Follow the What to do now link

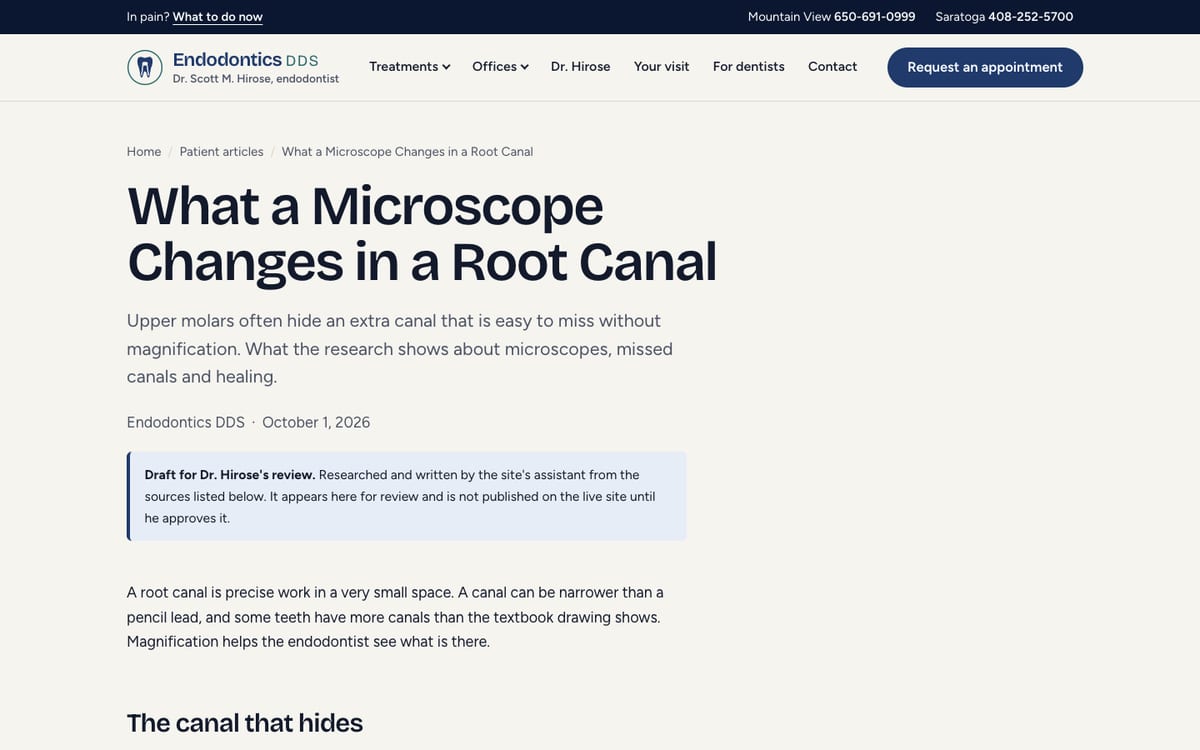click(217, 17)
